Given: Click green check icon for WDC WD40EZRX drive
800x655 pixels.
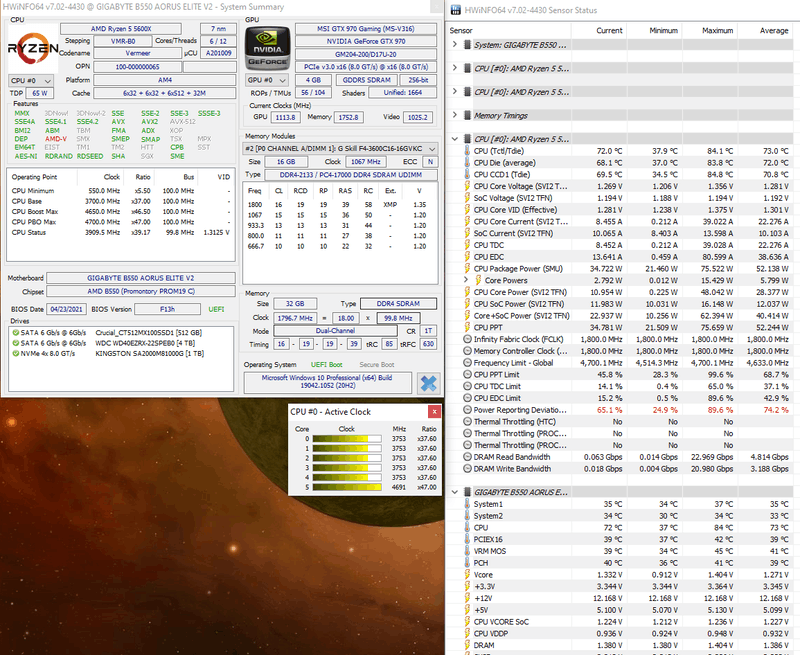Looking at the screenshot, I should [x=16, y=343].
